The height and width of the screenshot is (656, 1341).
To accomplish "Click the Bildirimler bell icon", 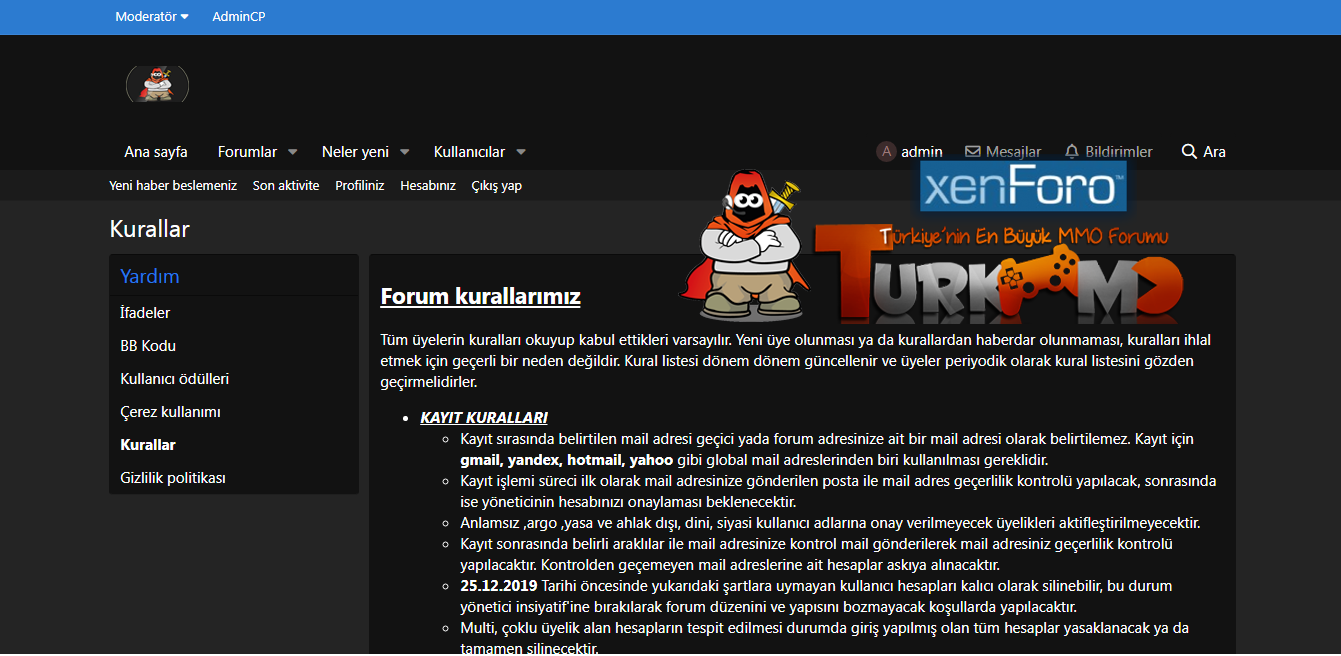I will click(1072, 152).
